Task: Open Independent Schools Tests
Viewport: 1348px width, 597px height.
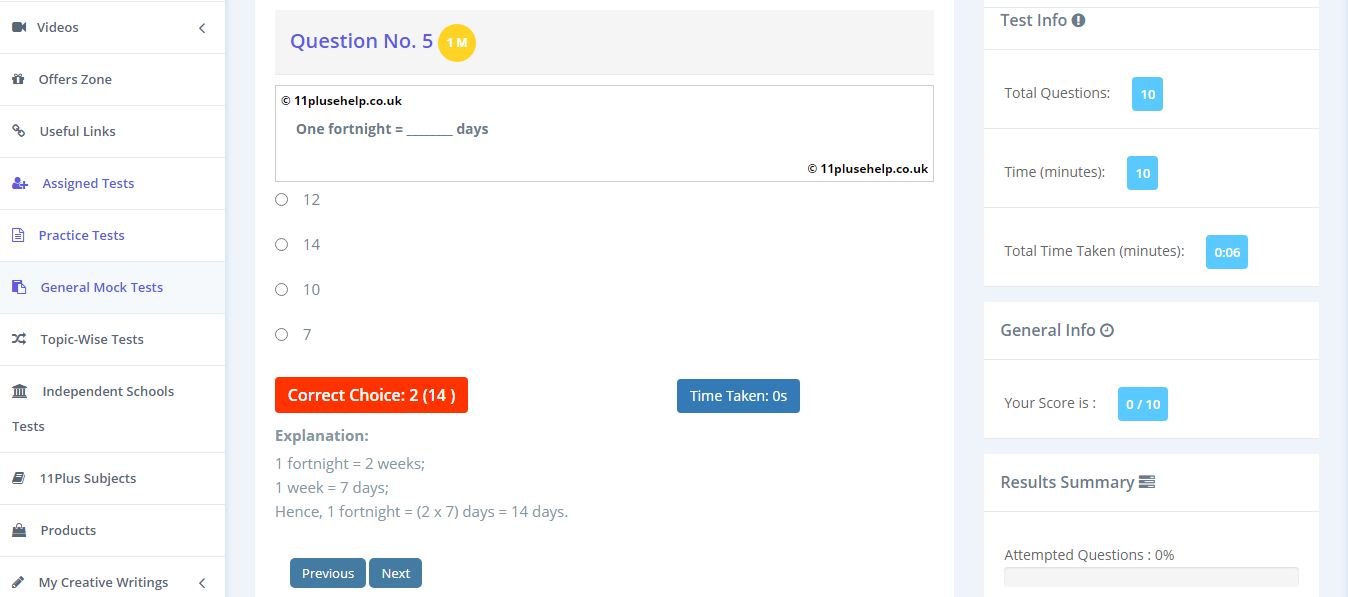Action: pos(112,408)
